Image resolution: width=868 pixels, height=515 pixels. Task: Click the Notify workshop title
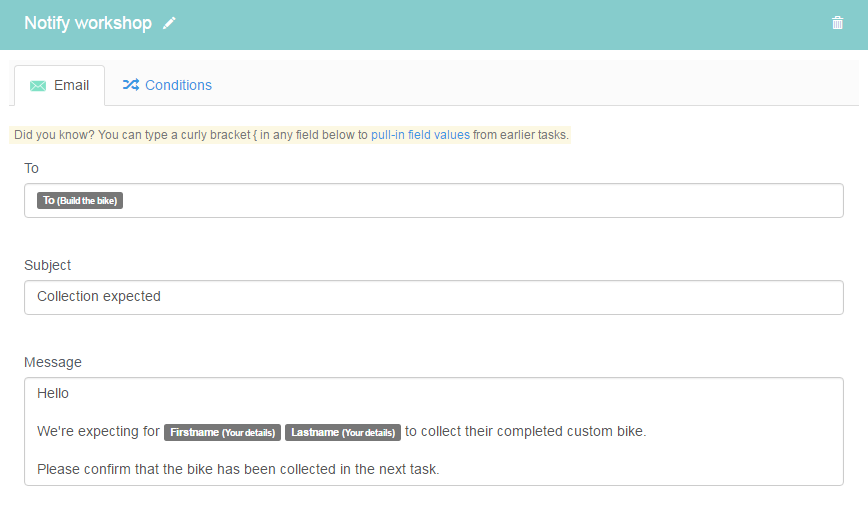coord(88,23)
